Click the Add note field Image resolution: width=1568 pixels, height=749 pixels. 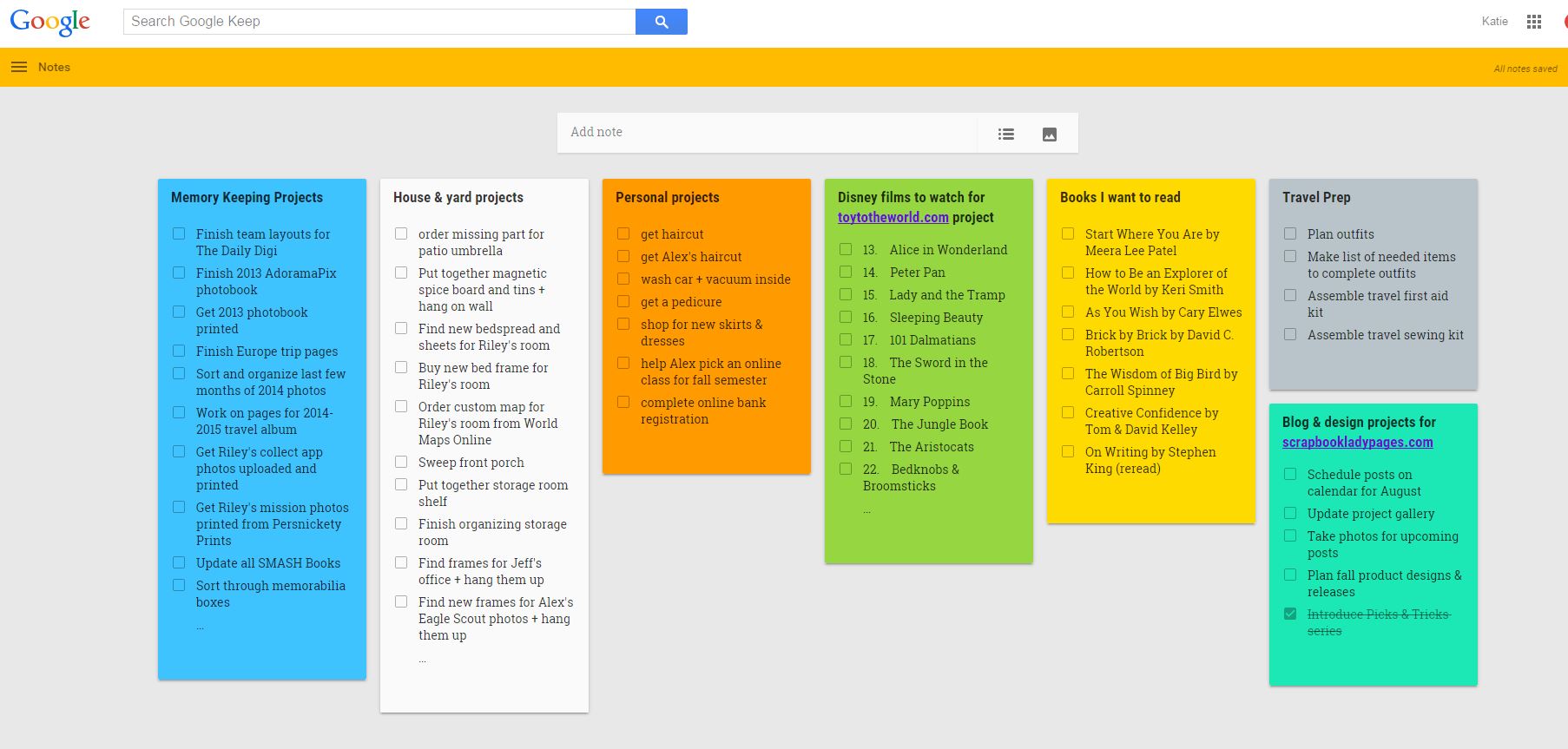[x=767, y=133]
